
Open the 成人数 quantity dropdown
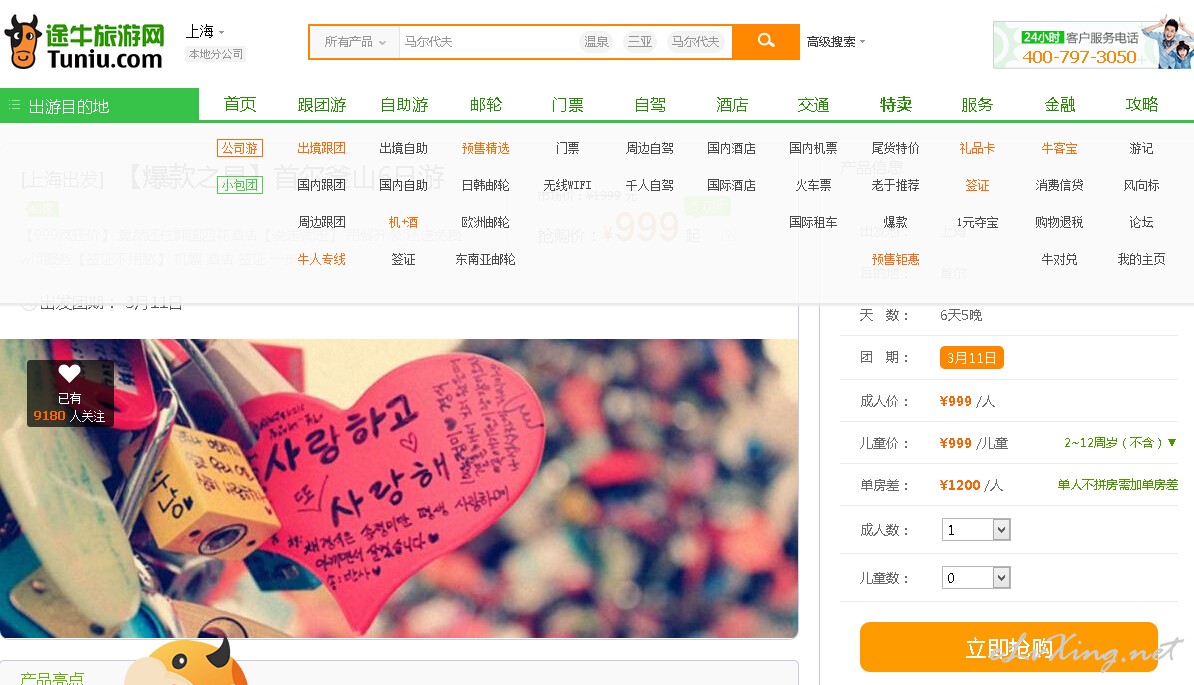tap(976, 530)
